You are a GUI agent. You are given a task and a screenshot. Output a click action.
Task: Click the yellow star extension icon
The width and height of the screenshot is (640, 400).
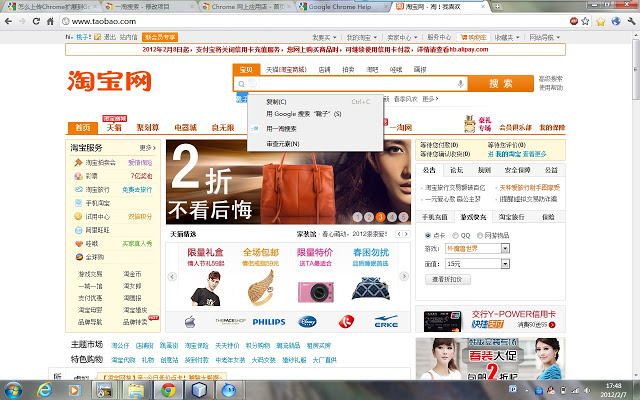pyautogui.click(x=600, y=21)
